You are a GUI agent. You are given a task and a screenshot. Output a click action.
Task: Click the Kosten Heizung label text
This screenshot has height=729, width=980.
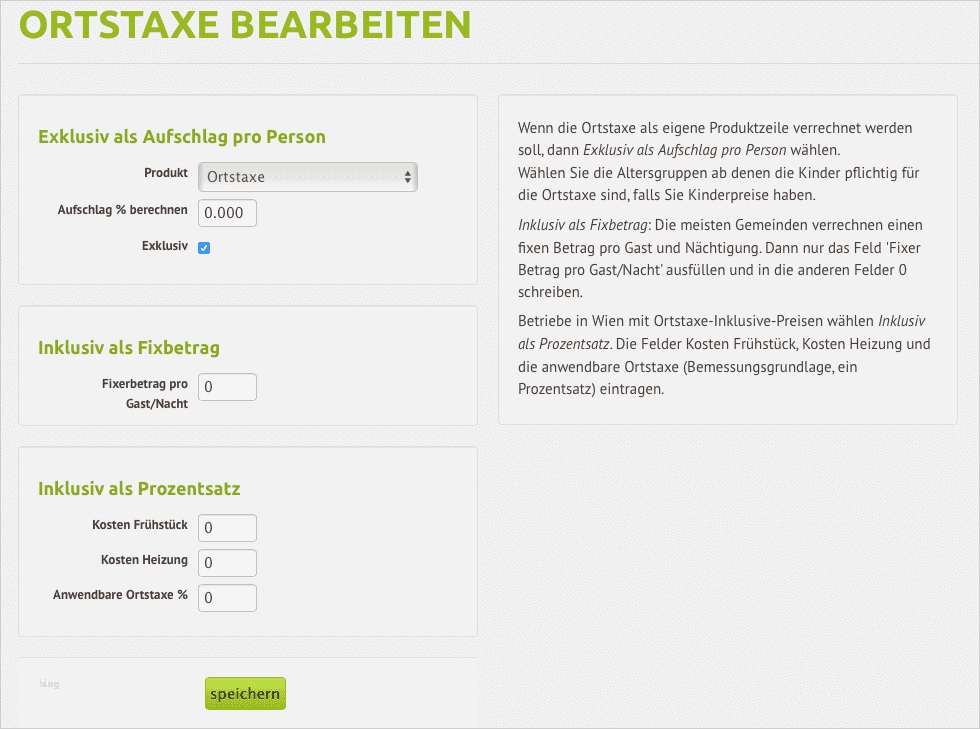[144, 560]
